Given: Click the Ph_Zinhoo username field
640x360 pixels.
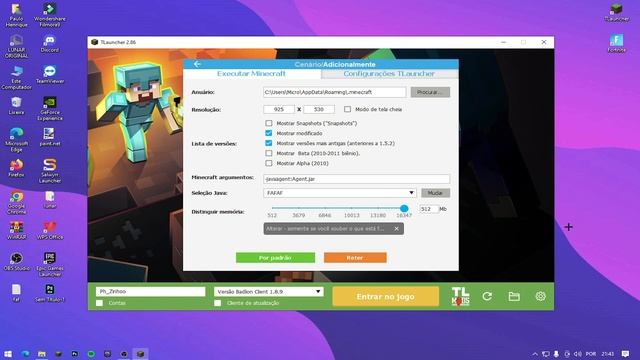Looking at the screenshot, I should point(151,291).
